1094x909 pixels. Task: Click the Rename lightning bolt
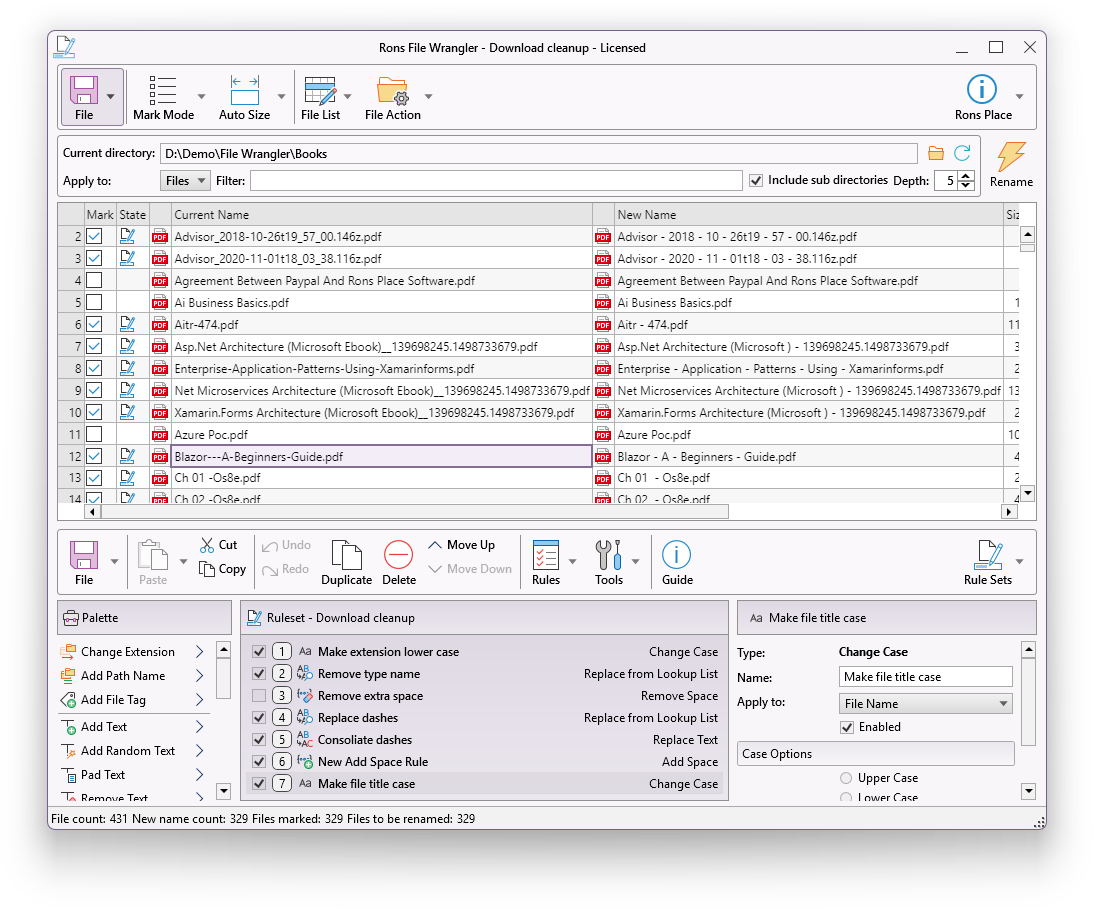[1011, 156]
